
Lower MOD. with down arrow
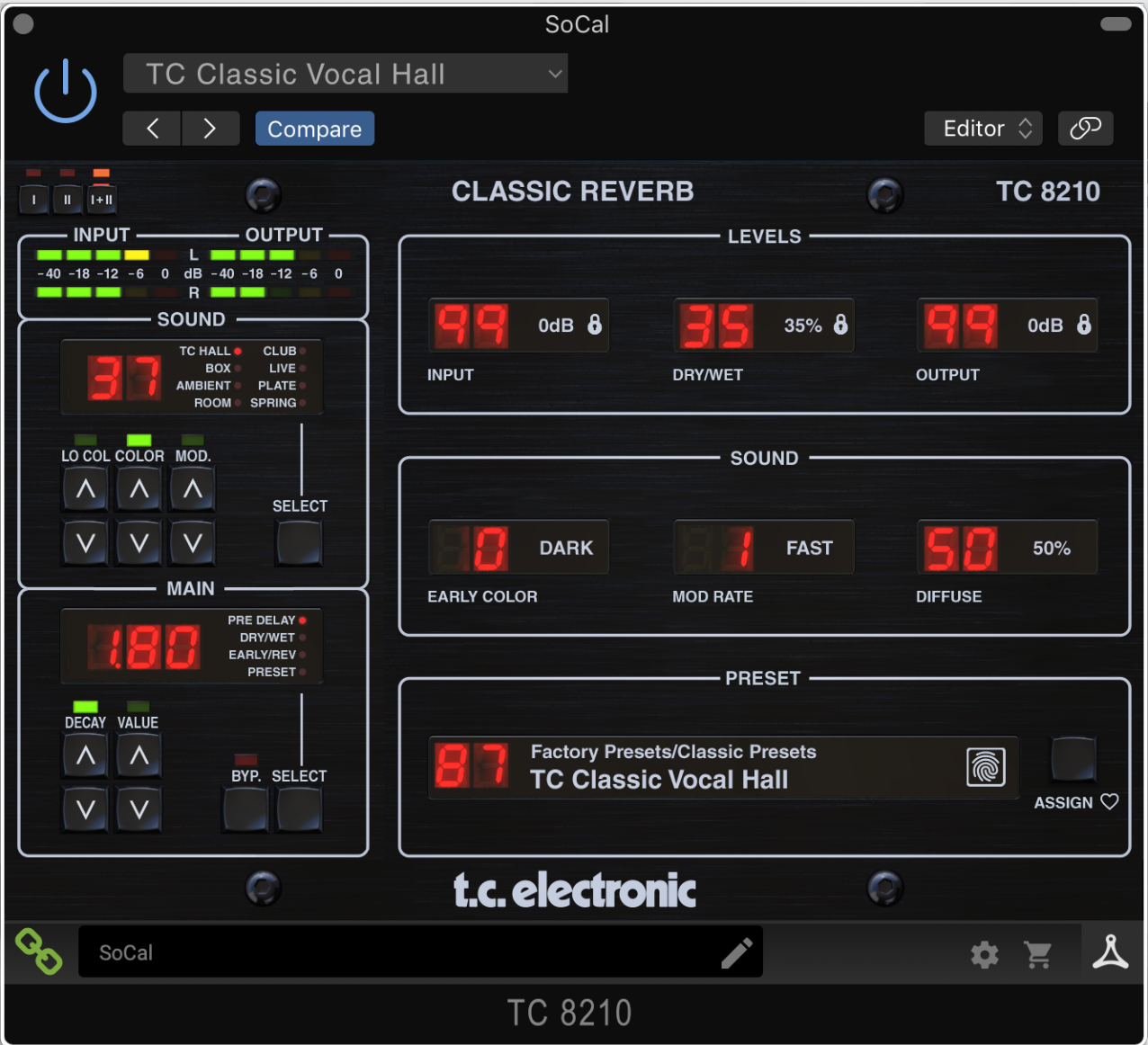pos(193,542)
